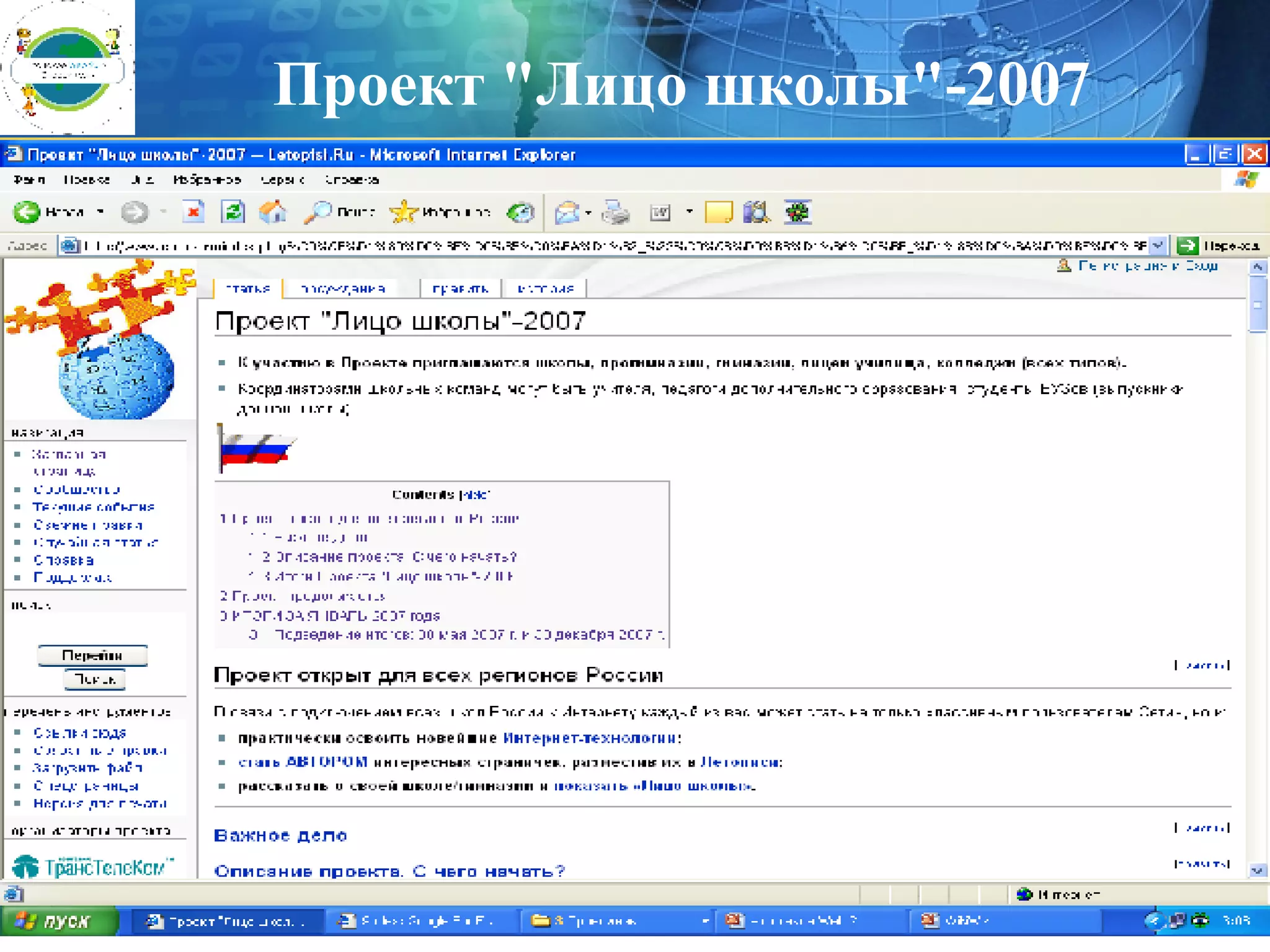Image resolution: width=1270 pixels, height=952 pixels.
Task: Click the Перейти button in search box
Action: tap(92, 655)
